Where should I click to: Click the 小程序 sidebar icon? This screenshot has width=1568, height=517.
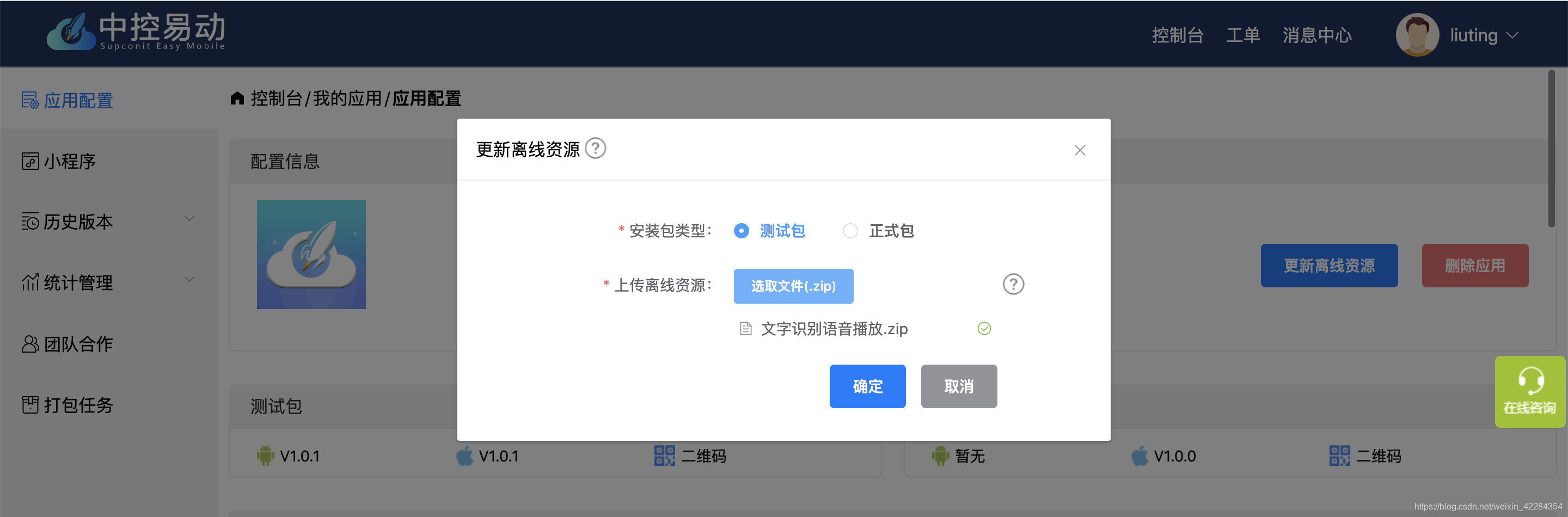[x=30, y=161]
